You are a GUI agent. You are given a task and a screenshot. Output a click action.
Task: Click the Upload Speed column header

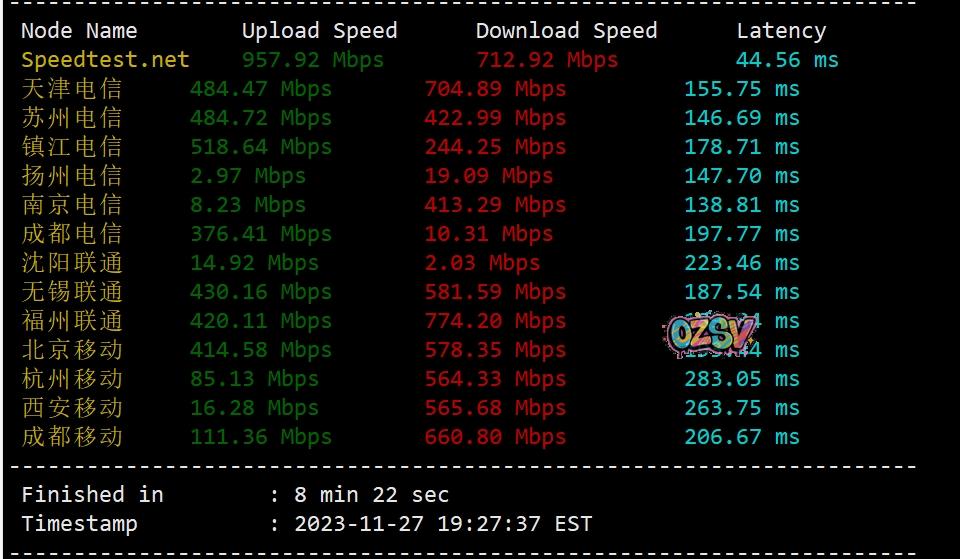[x=320, y=31]
